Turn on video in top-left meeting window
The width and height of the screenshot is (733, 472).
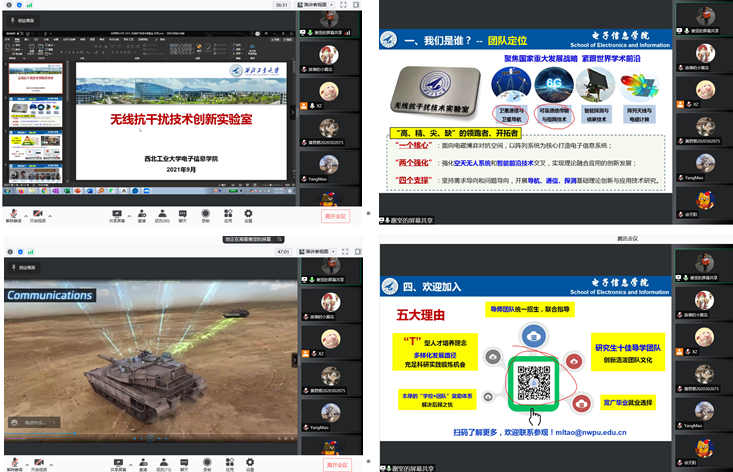40,212
